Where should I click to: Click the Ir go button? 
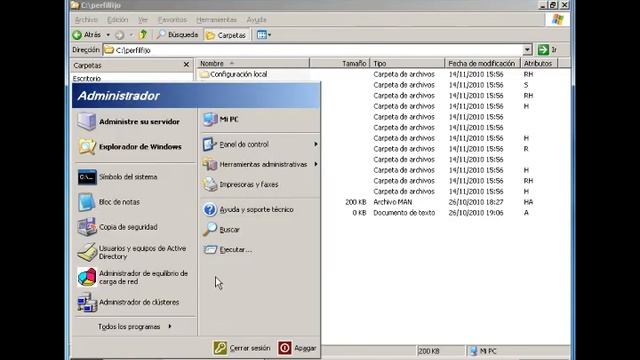click(547, 50)
